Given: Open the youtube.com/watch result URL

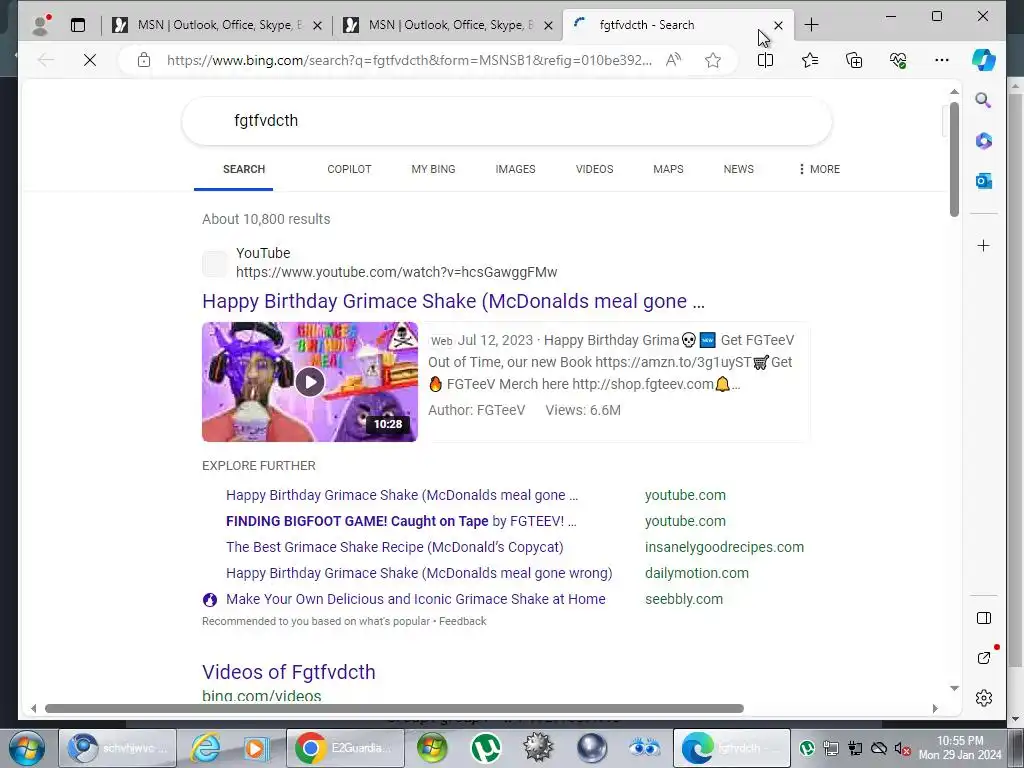Looking at the screenshot, I should click(x=396, y=272).
